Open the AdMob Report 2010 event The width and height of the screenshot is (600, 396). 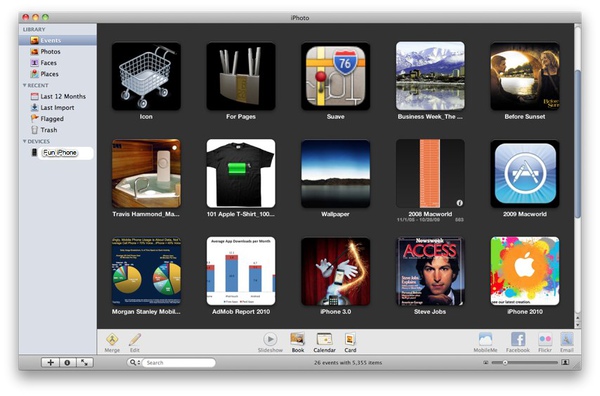coord(241,271)
